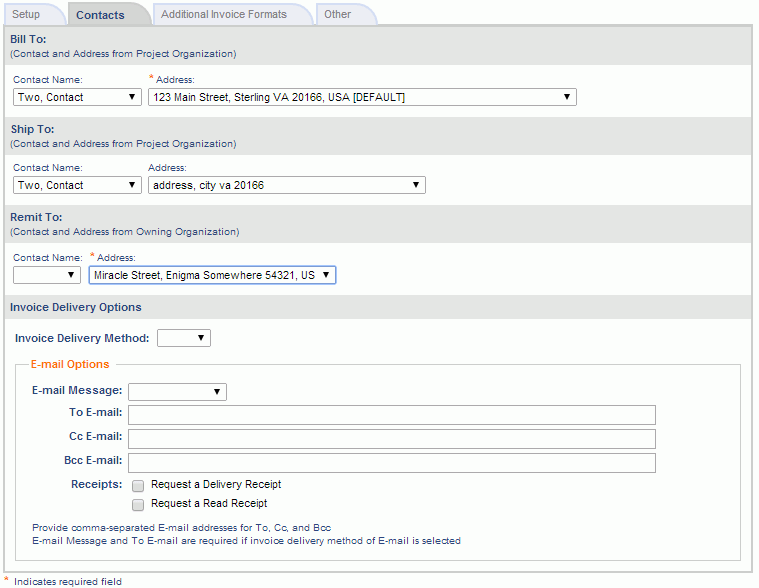Expand Bill To Address dropdown
This screenshot has height=588, width=759.
pyautogui.click(x=362, y=97)
